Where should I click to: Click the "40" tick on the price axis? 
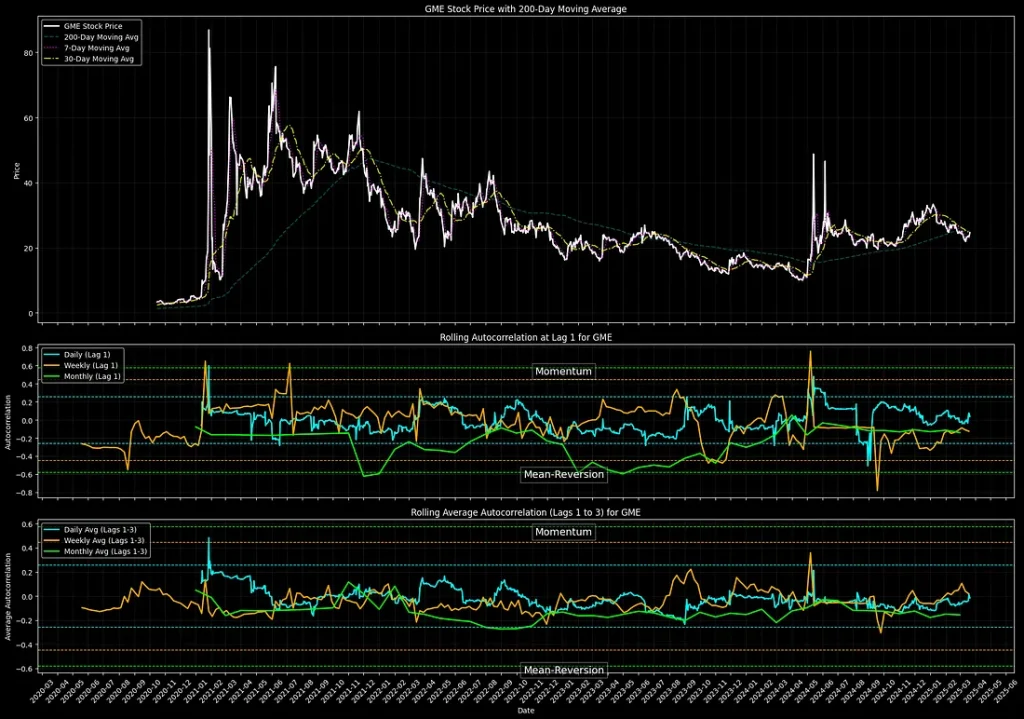pyautogui.click(x=28, y=184)
